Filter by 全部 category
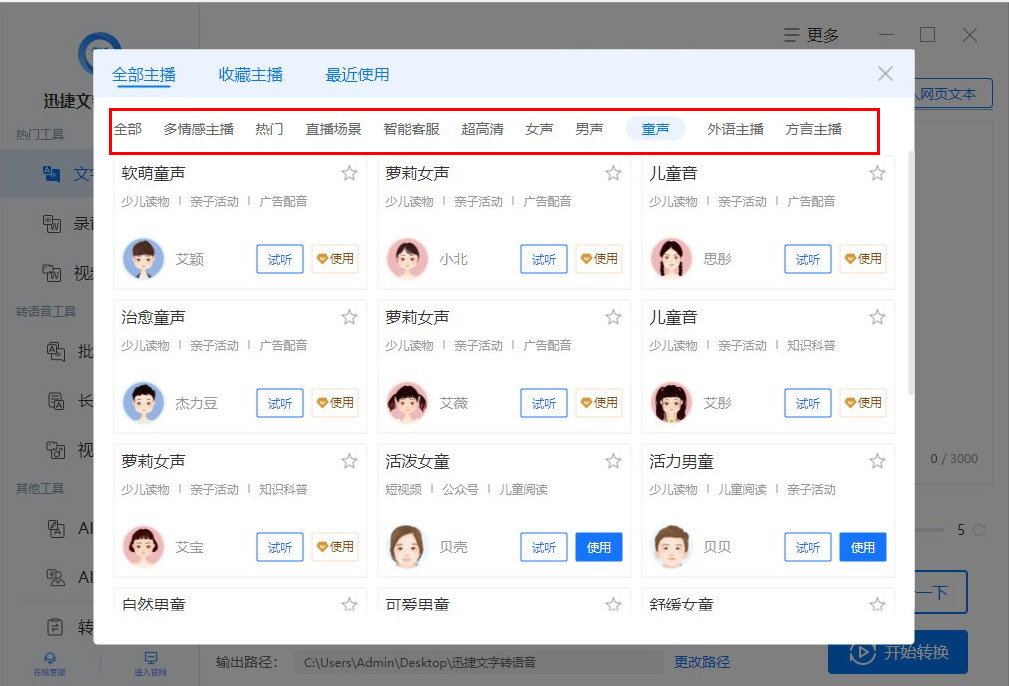This screenshot has height=686, width=1009. click(127, 129)
